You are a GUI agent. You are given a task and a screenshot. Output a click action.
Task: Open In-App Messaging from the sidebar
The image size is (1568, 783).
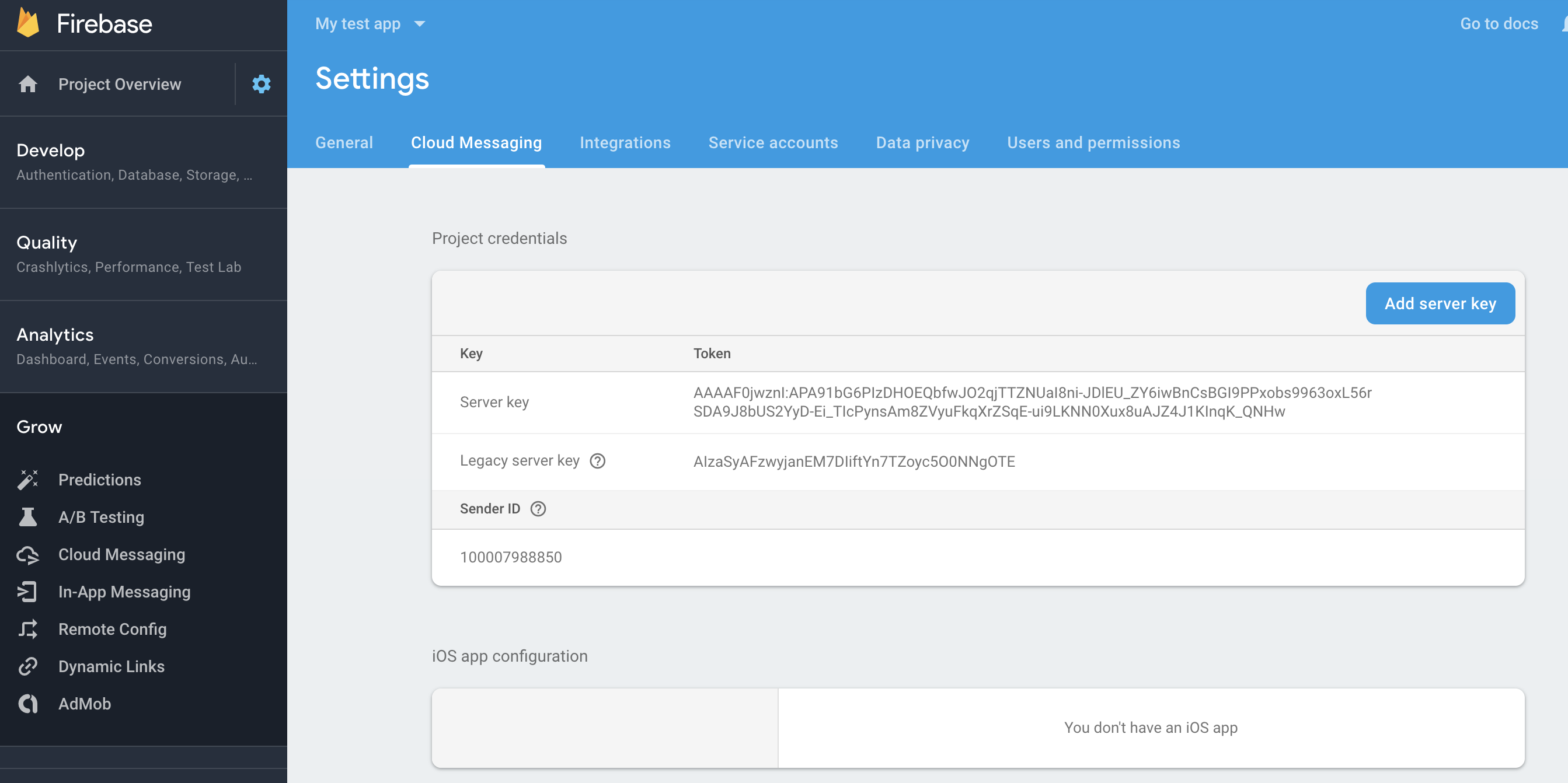(x=124, y=592)
